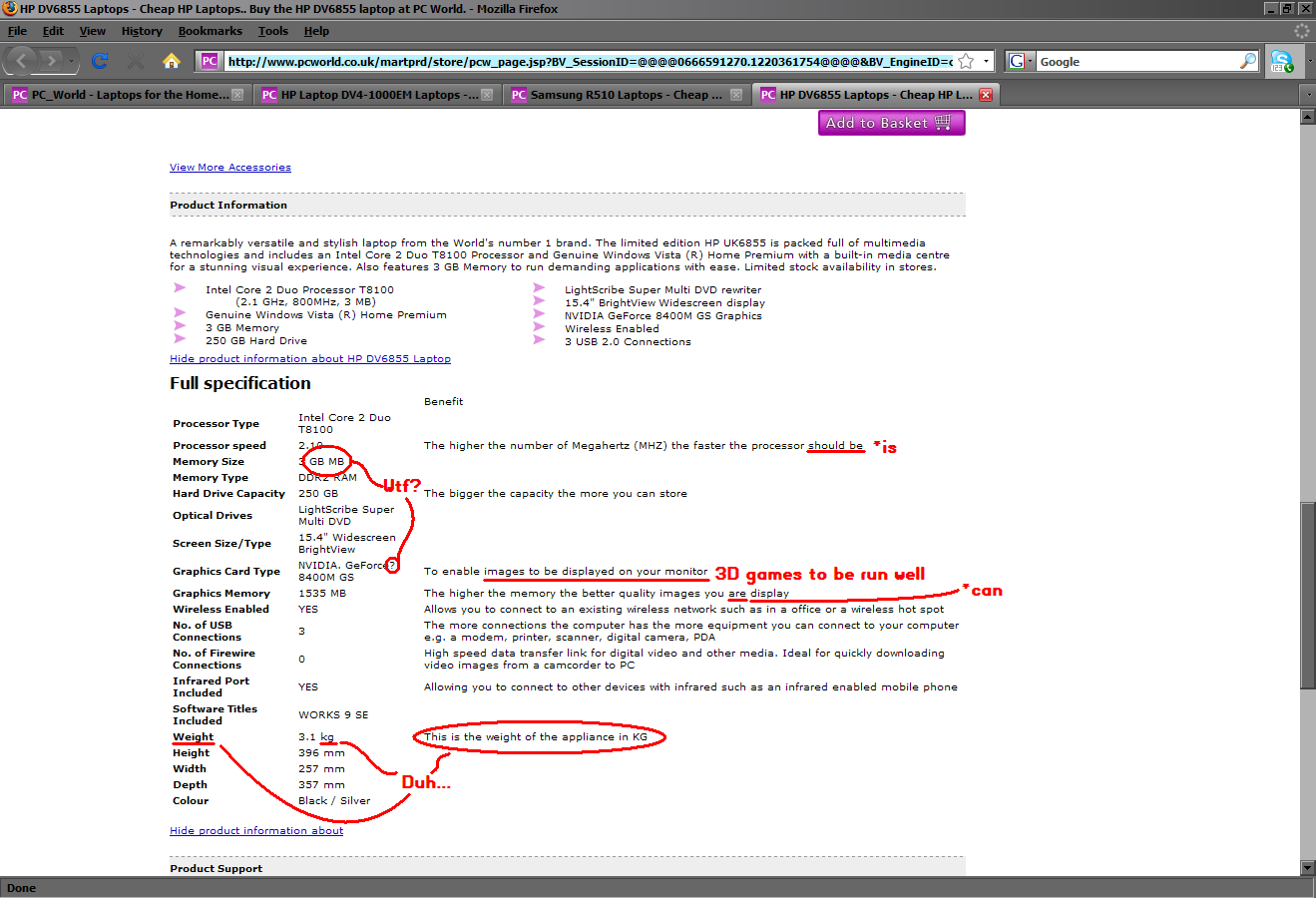Viewport: 1316px width, 898px height.
Task: Close the HP DV6855 Laptops tab
Action: [986, 95]
